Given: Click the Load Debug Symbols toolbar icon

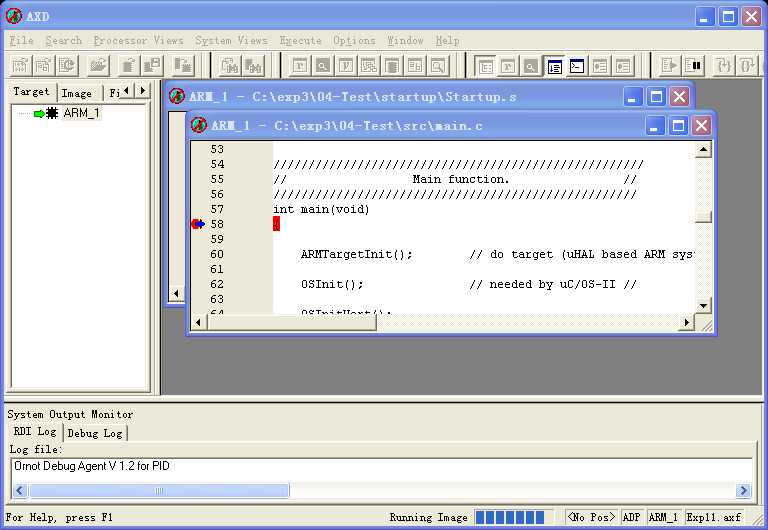Looking at the screenshot, I should (67, 65).
